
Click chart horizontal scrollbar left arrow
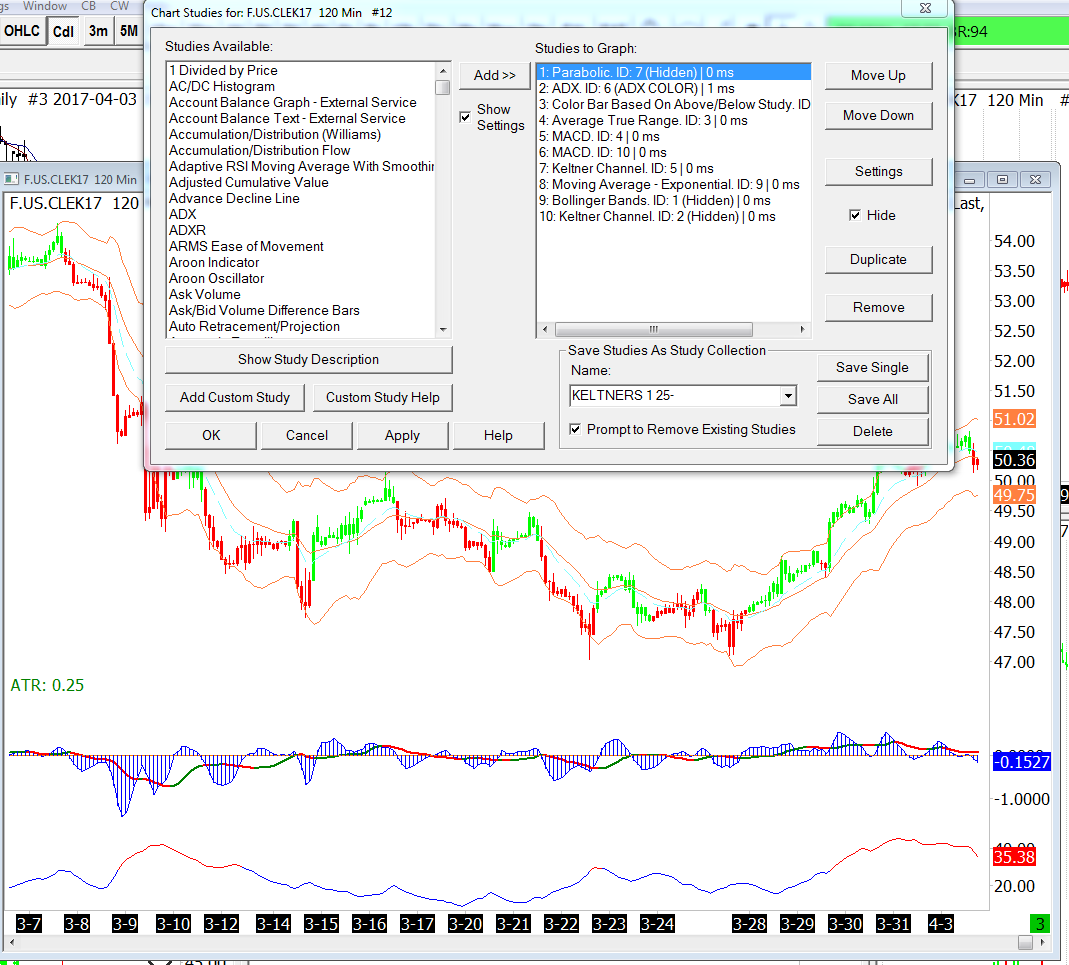click(11, 942)
